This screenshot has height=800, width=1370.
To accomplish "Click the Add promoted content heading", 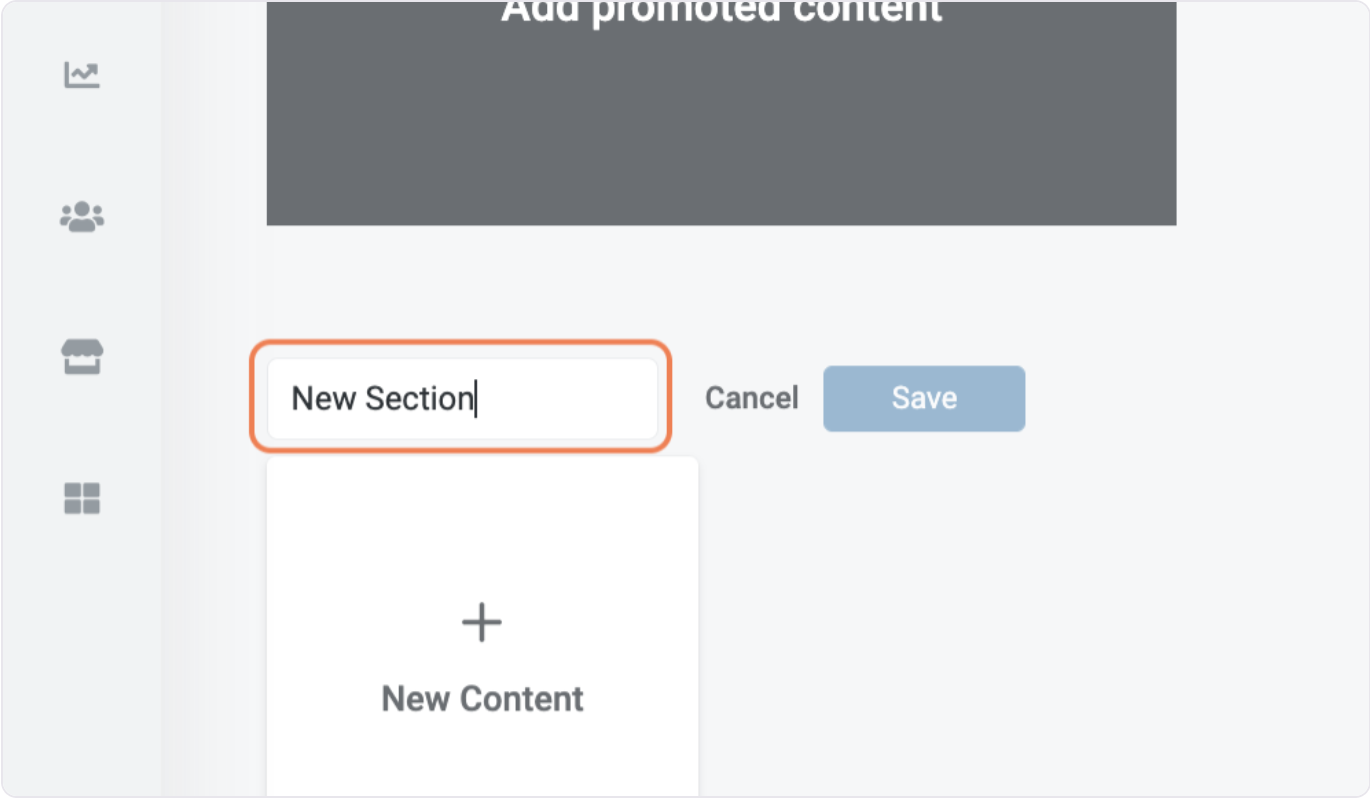I will [x=720, y=12].
